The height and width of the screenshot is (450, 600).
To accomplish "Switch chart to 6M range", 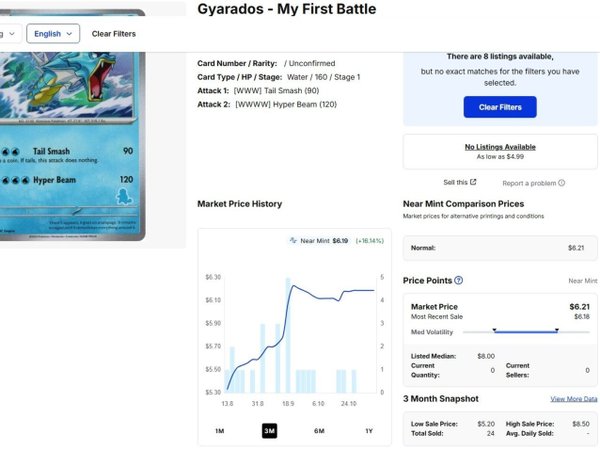I will tap(319, 431).
